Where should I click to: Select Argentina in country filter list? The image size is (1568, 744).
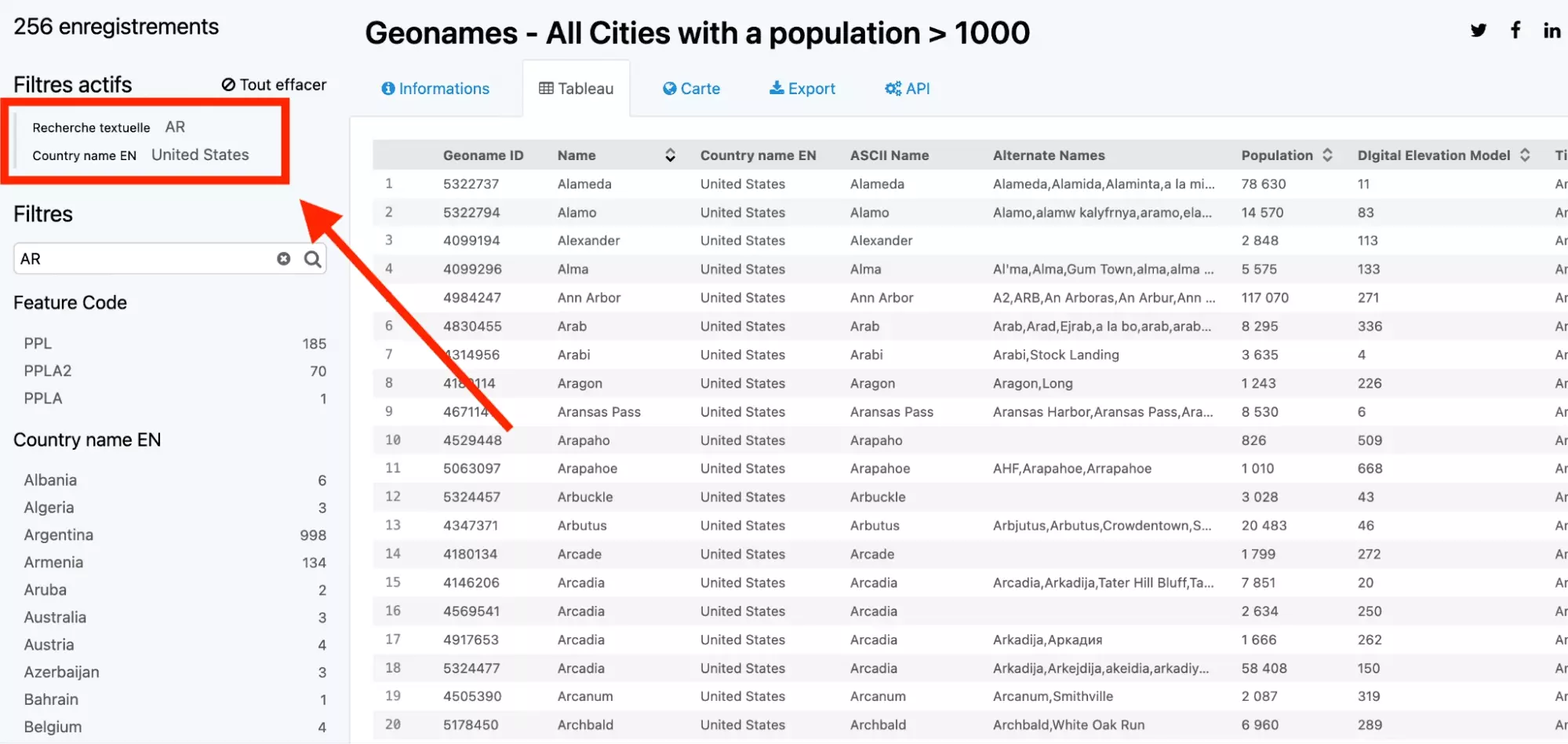pos(58,535)
